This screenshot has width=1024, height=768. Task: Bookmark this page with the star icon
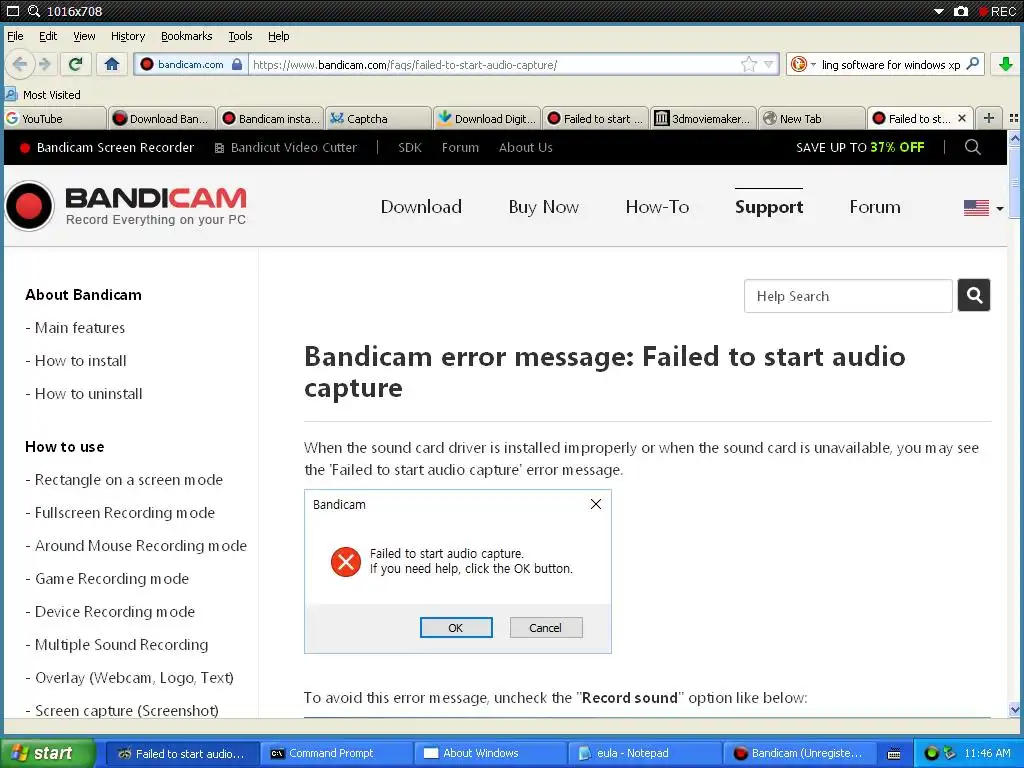(x=748, y=64)
